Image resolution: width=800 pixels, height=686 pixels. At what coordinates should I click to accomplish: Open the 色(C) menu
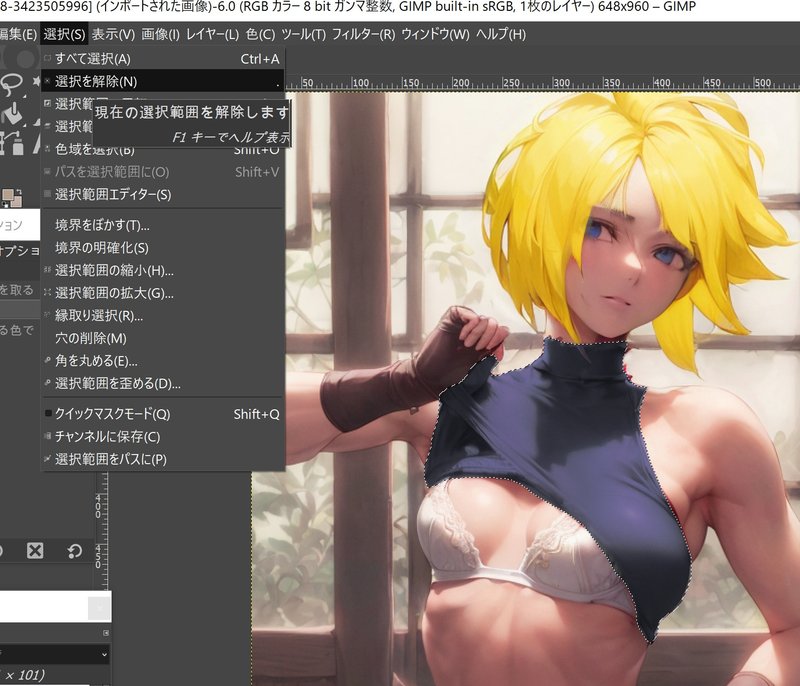[x=260, y=34]
